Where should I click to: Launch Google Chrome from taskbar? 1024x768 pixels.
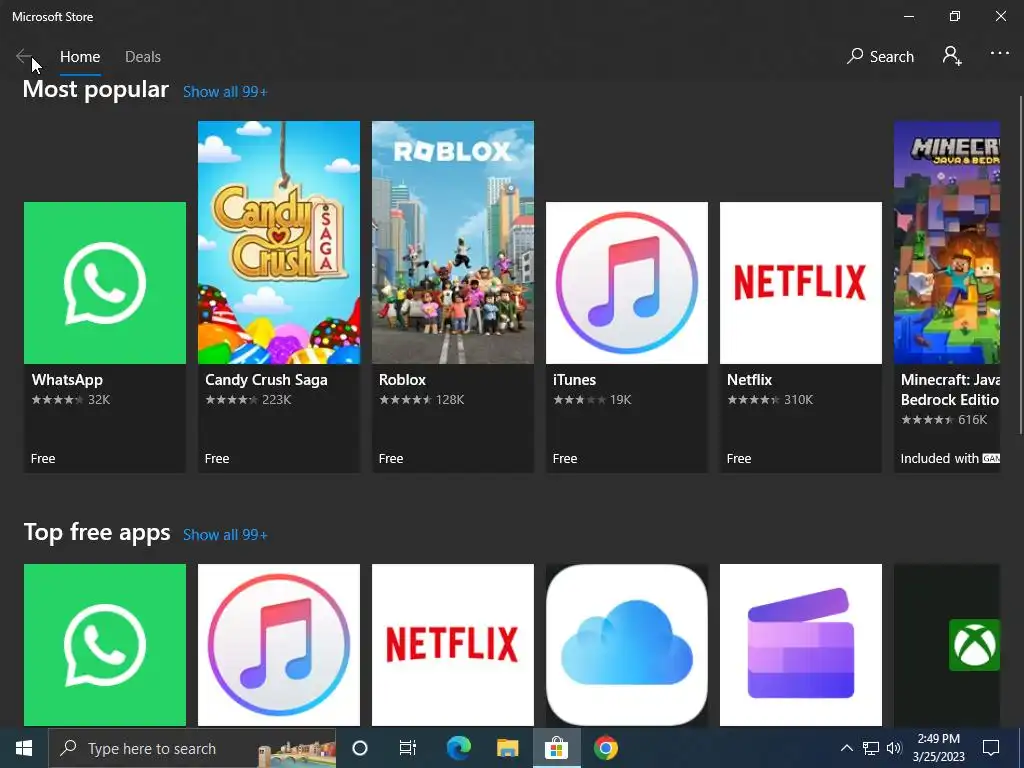[x=605, y=748]
